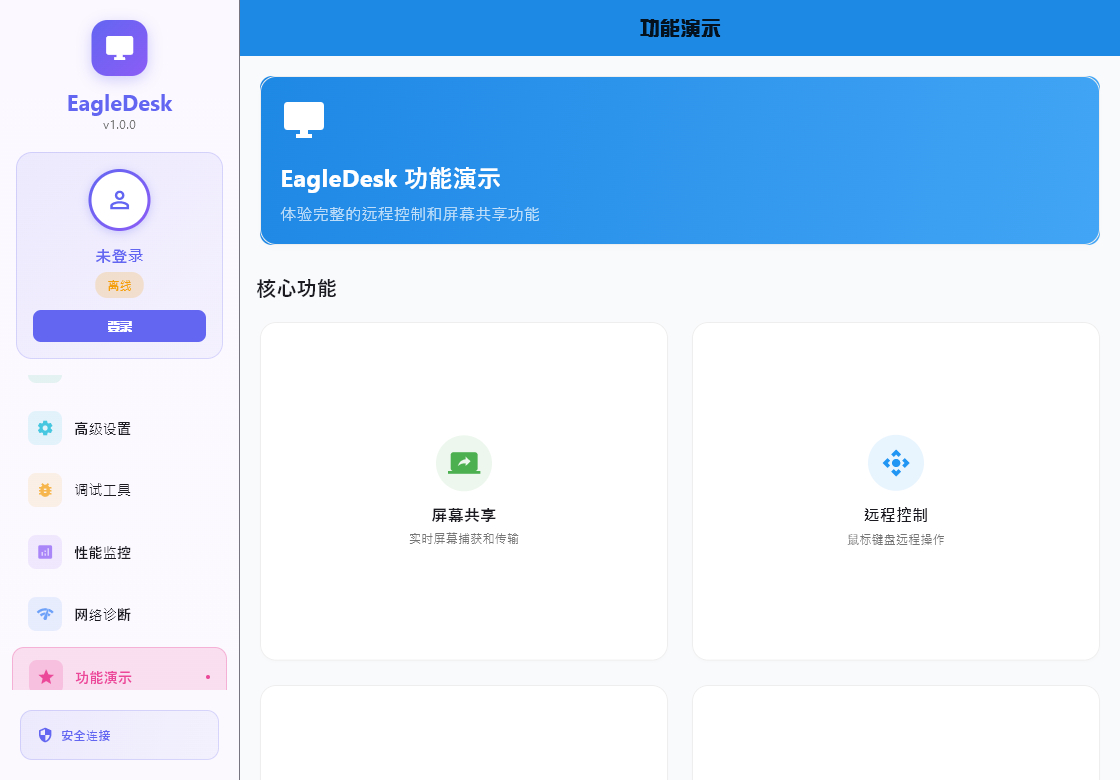Click the 安全连接 button
Viewport: 1120px width, 780px height.
point(119,734)
